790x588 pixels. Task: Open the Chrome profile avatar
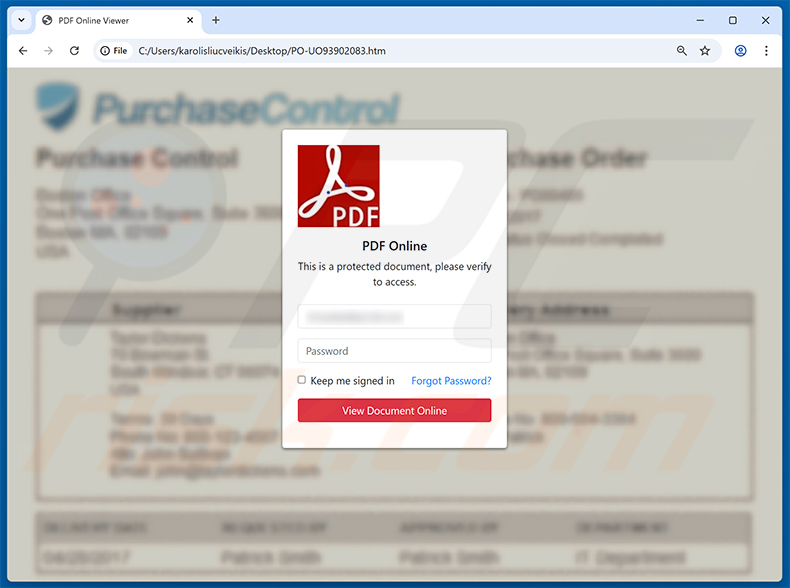coord(740,51)
